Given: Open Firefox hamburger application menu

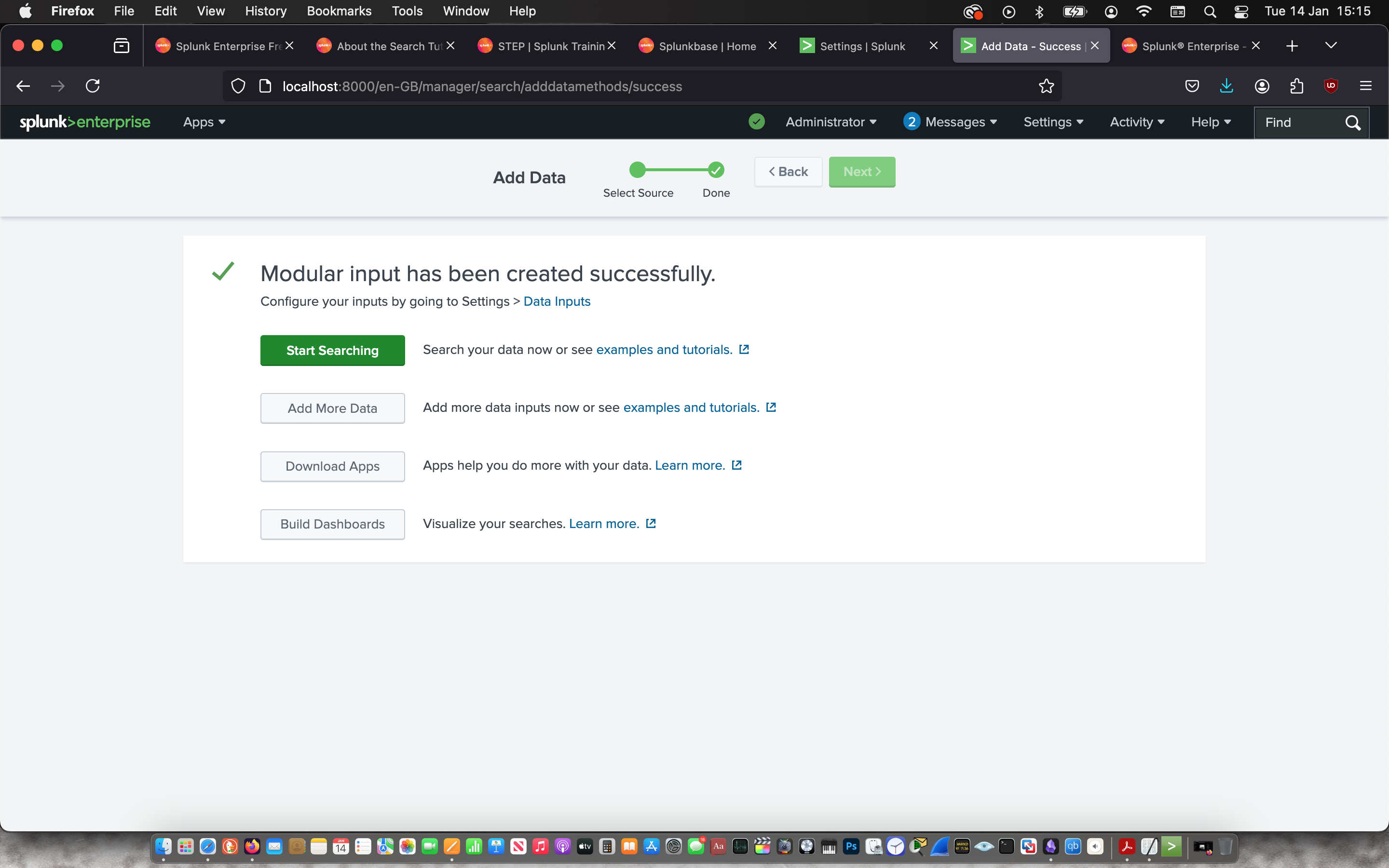Looking at the screenshot, I should [x=1365, y=86].
